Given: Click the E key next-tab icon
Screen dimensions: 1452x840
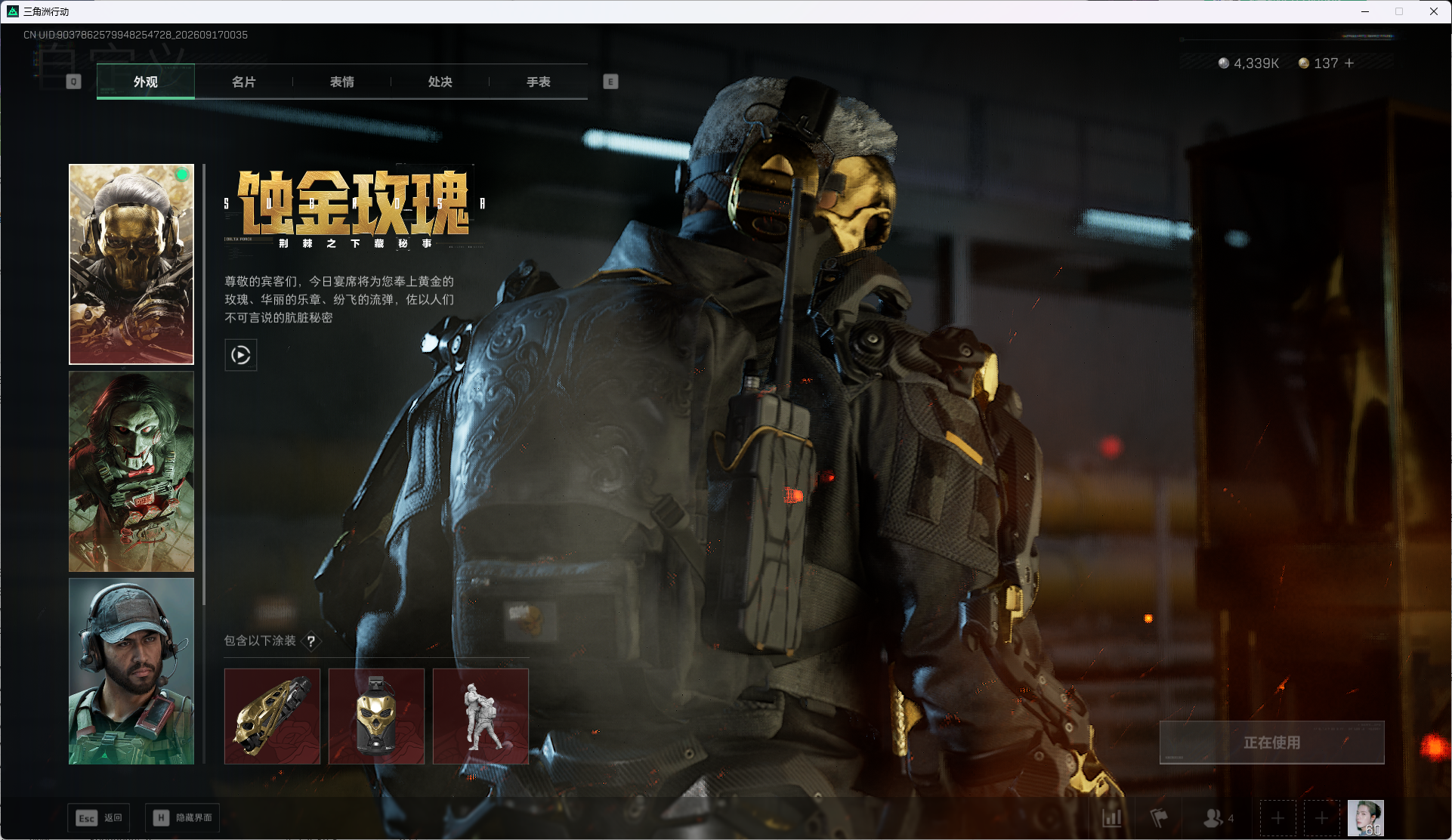Looking at the screenshot, I should [610, 82].
